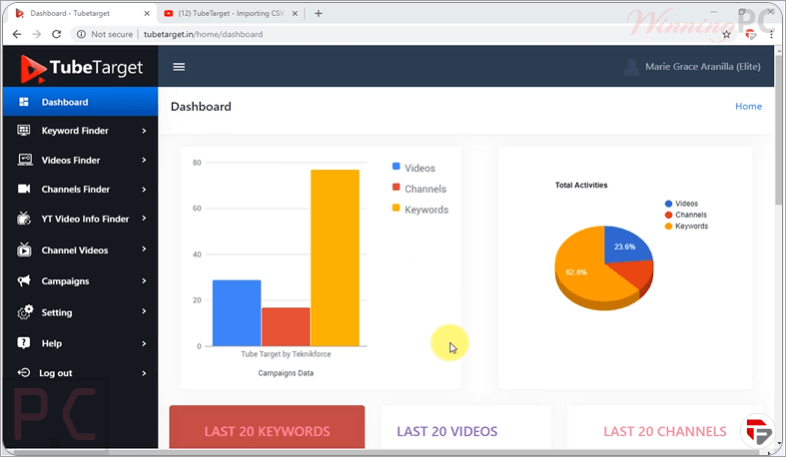Expand the Channel Videos submenu chevron
The height and width of the screenshot is (457, 786).
[144, 249]
